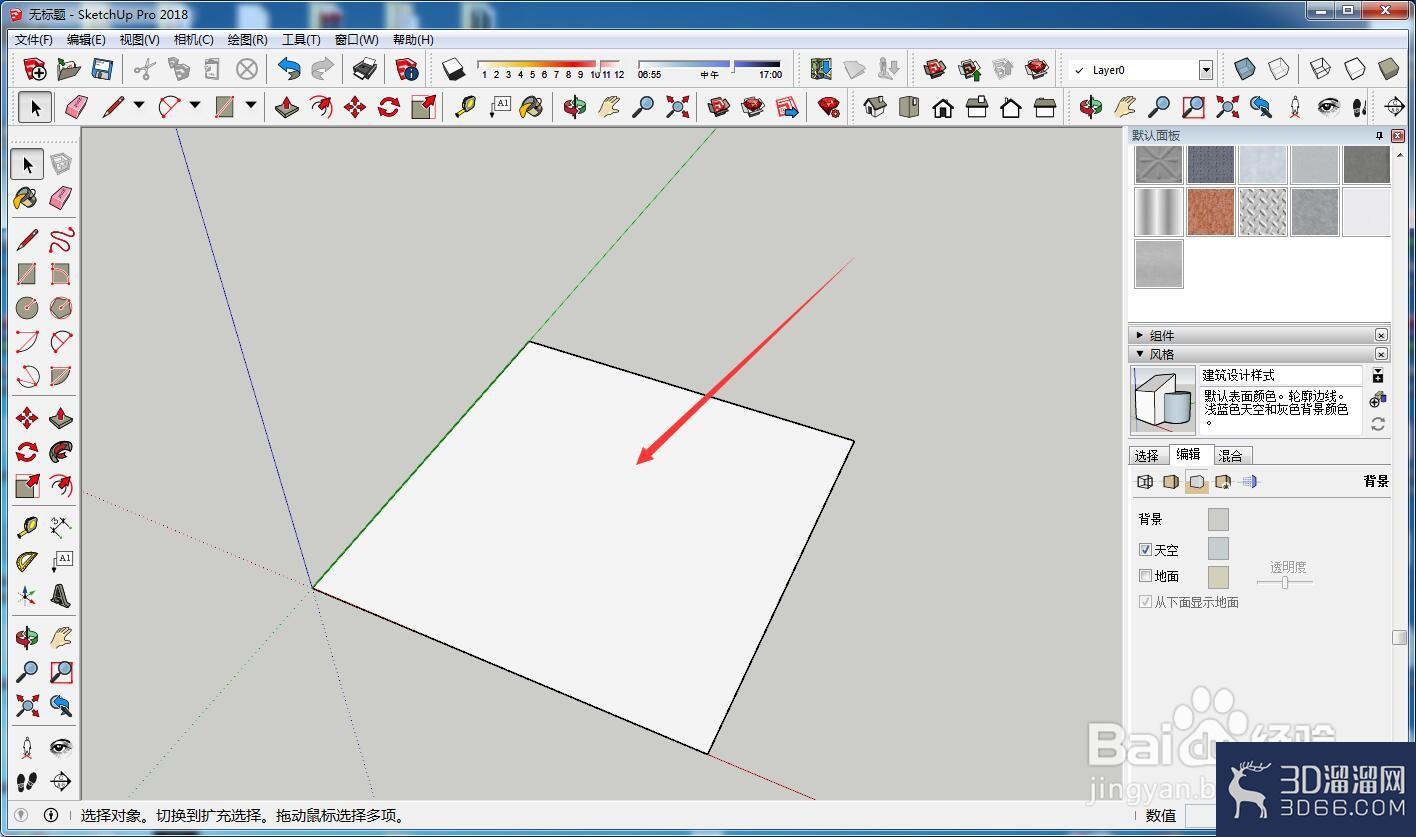1416x837 pixels.
Task: Switch to Iso view
Action: click(x=875, y=107)
